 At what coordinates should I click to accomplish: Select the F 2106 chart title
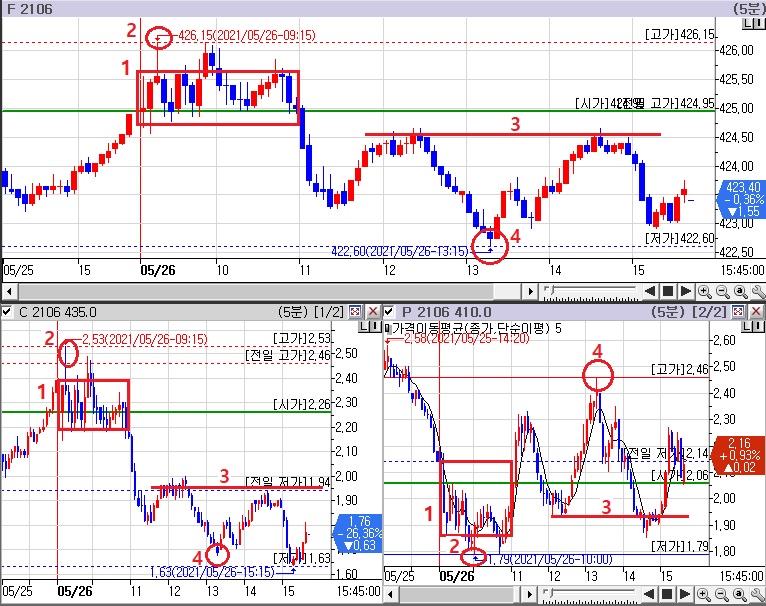[29, 9]
